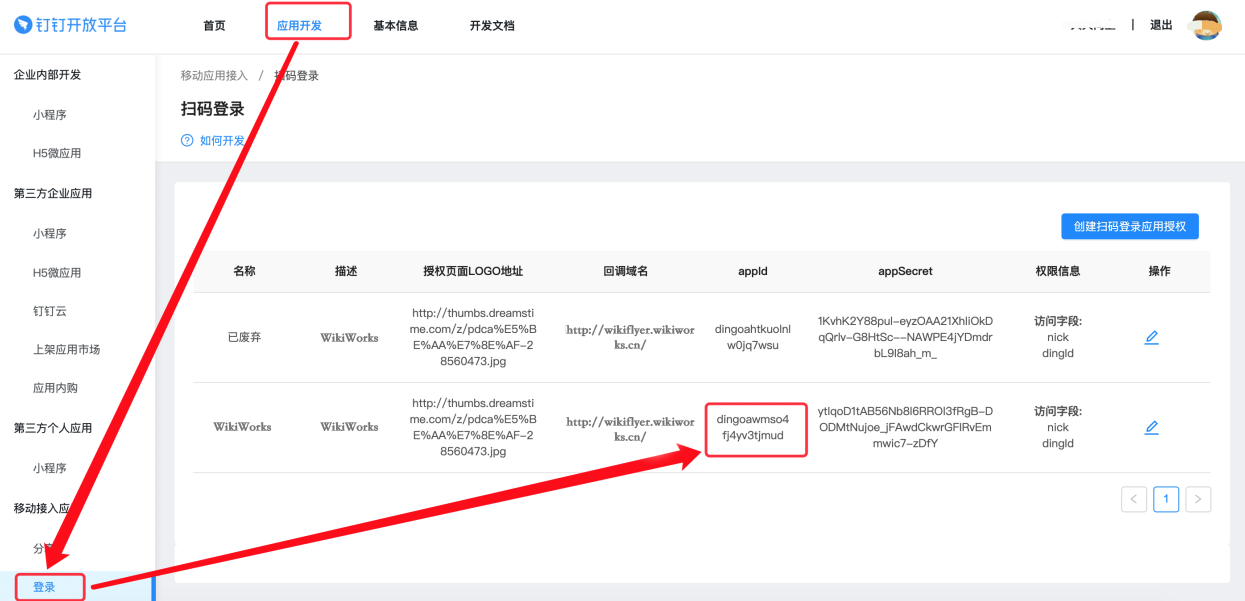
Task: Open the user avatar in the header
Action: click(1207, 25)
